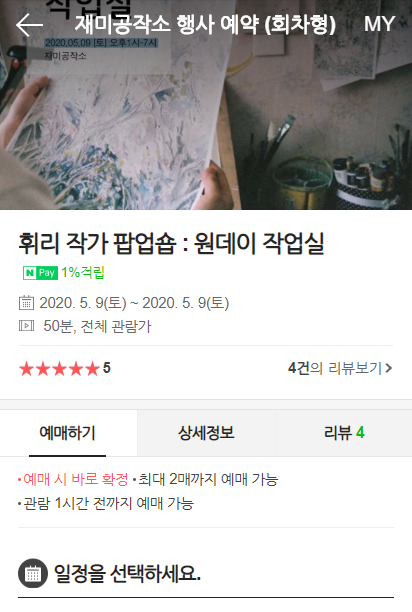
Task: Click the round calendar icon by 일정을 선택하세요
Action: click(33, 573)
